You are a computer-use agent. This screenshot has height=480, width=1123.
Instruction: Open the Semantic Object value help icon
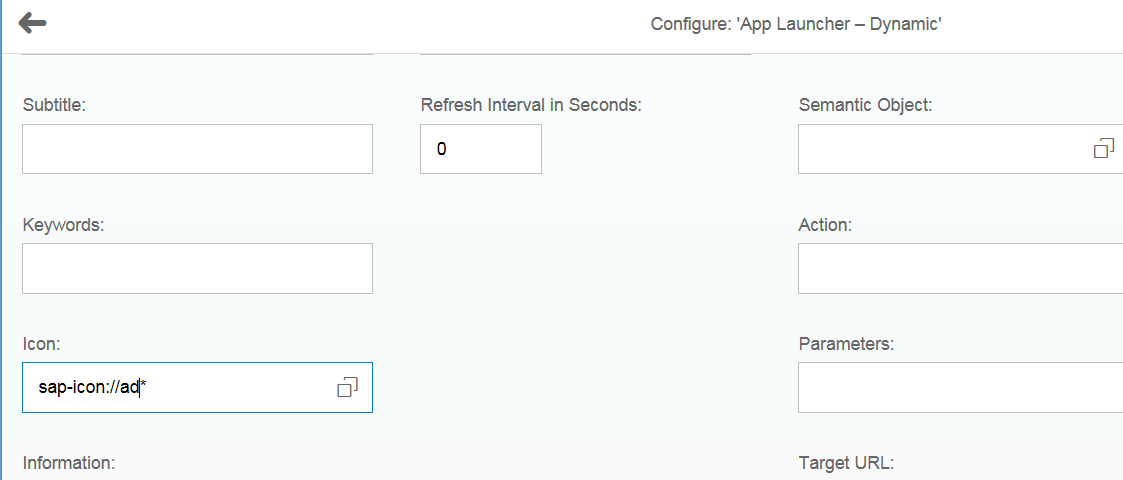(x=1104, y=148)
